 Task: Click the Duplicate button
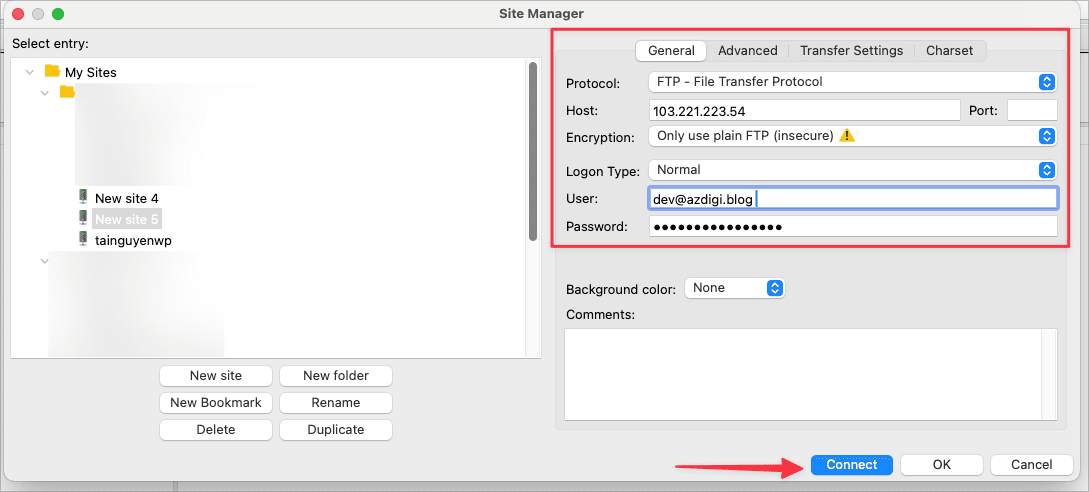tap(335, 430)
